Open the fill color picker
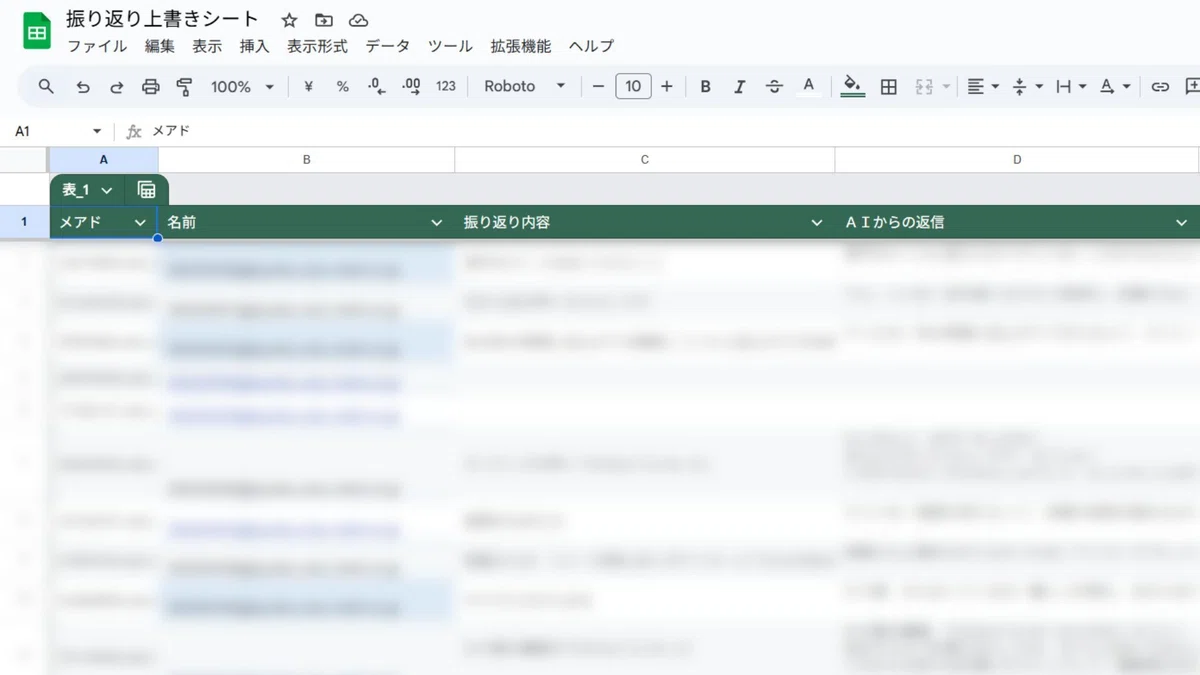Viewport: 1200px width, 675px height. 852,87
